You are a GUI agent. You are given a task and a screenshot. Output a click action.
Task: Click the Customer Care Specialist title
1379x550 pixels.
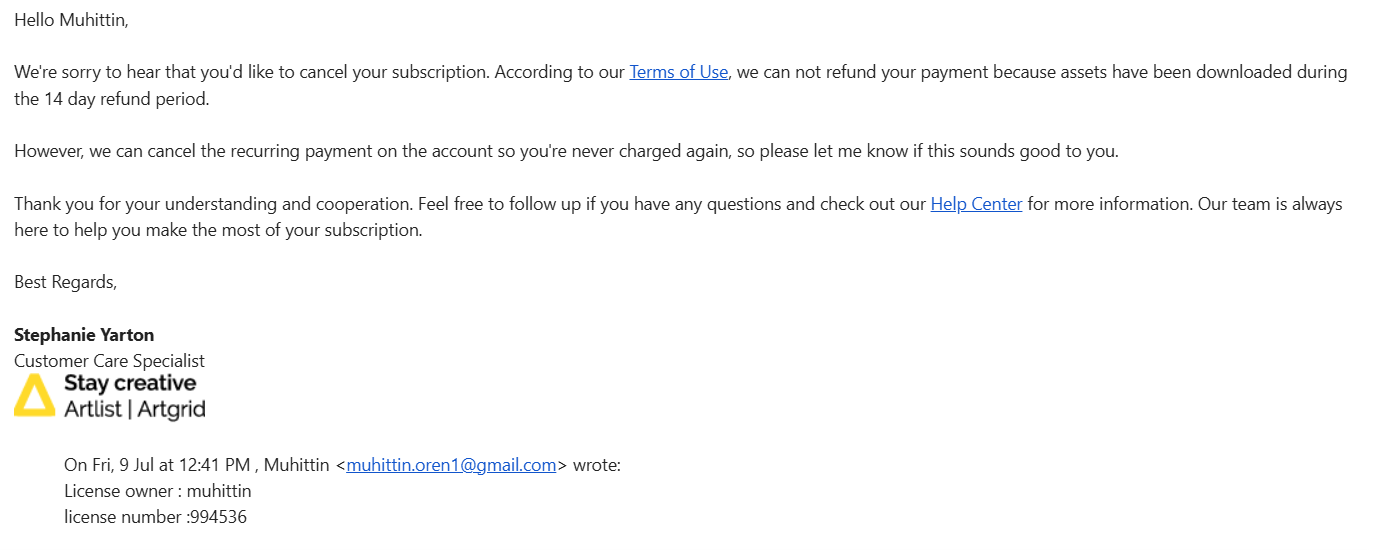[x=109, y=361]
